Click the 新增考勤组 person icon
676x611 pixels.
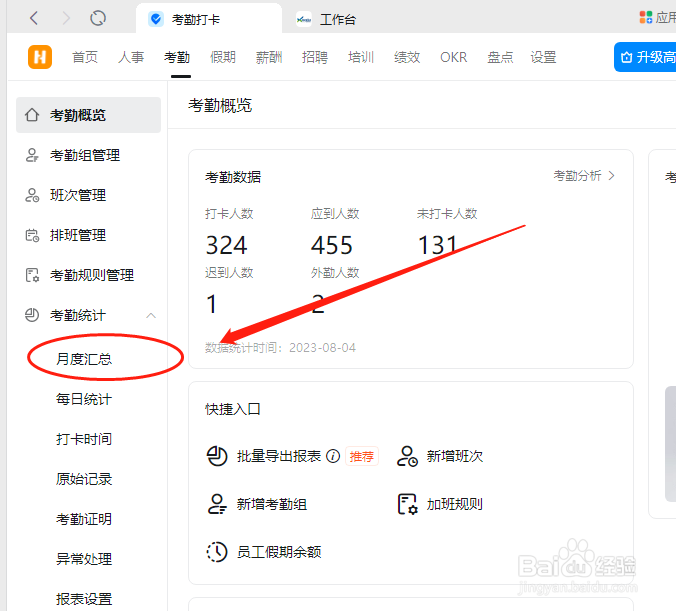217,504
